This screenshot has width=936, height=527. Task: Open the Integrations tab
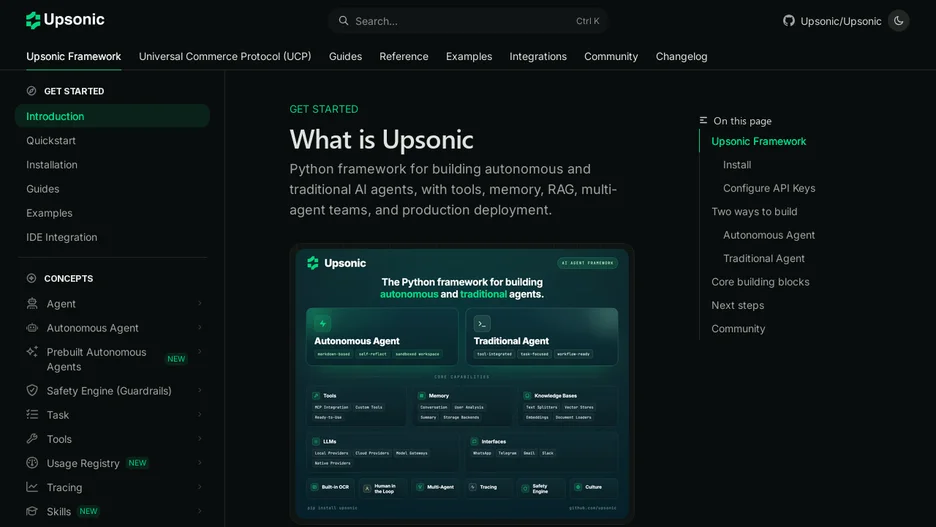[x=538, y=56]
